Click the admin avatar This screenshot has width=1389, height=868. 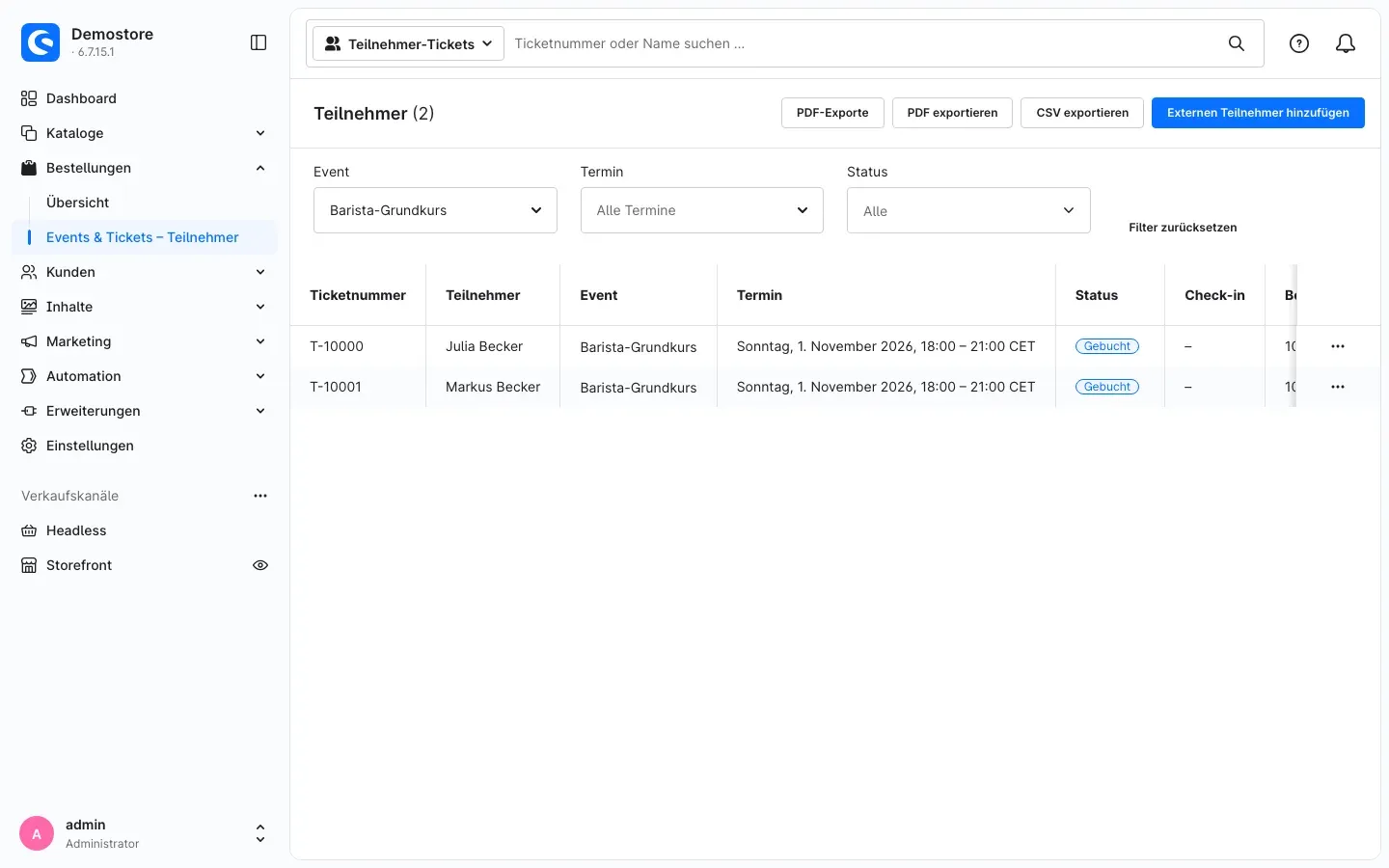coord(37,833)
